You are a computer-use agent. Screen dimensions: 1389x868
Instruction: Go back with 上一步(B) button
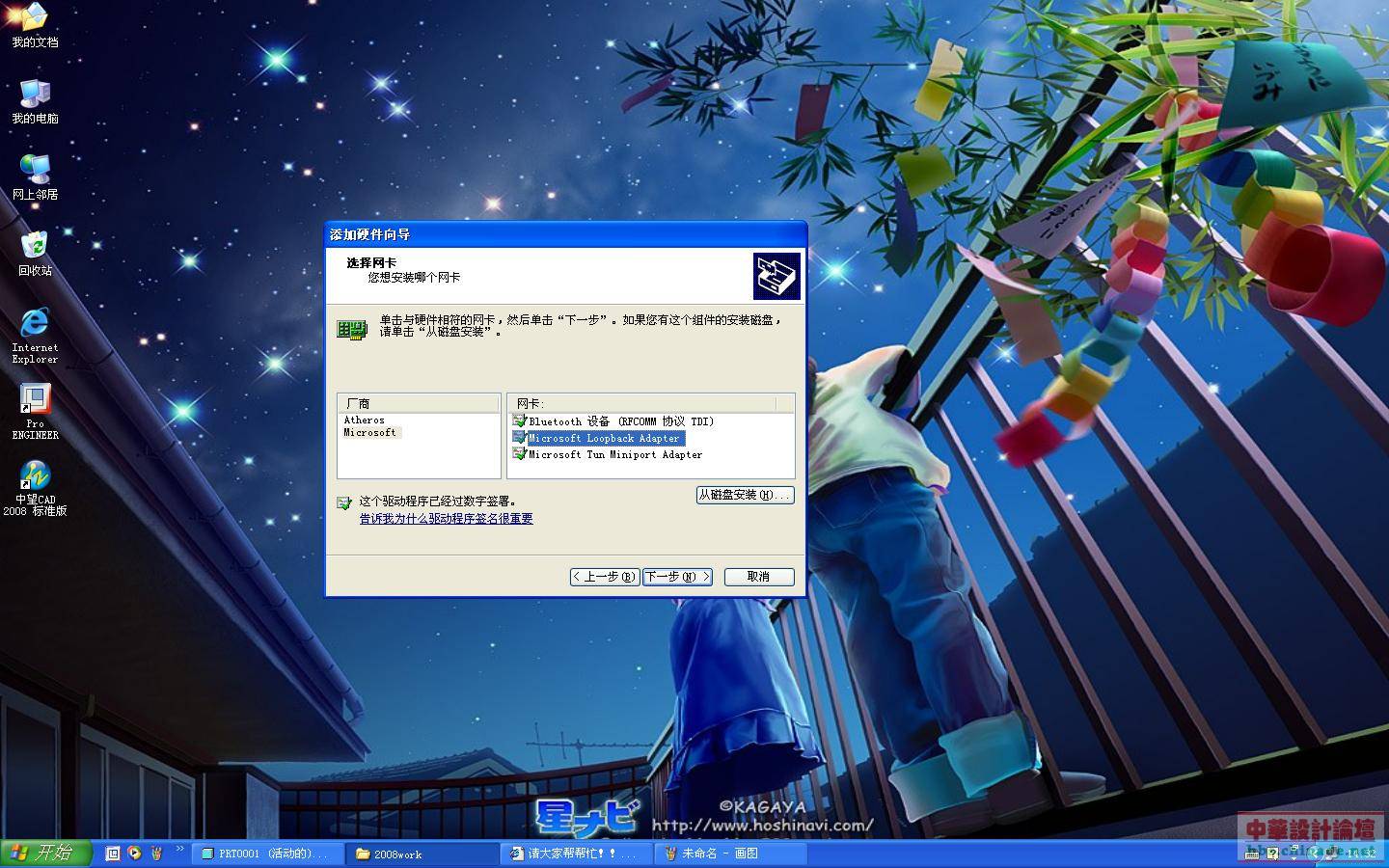click(x=605, y=577)
